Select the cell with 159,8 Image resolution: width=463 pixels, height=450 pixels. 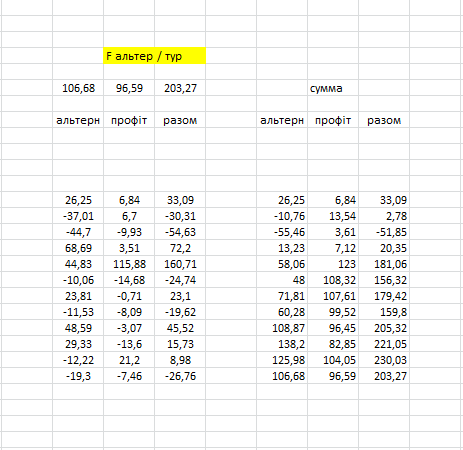(384, 312)
